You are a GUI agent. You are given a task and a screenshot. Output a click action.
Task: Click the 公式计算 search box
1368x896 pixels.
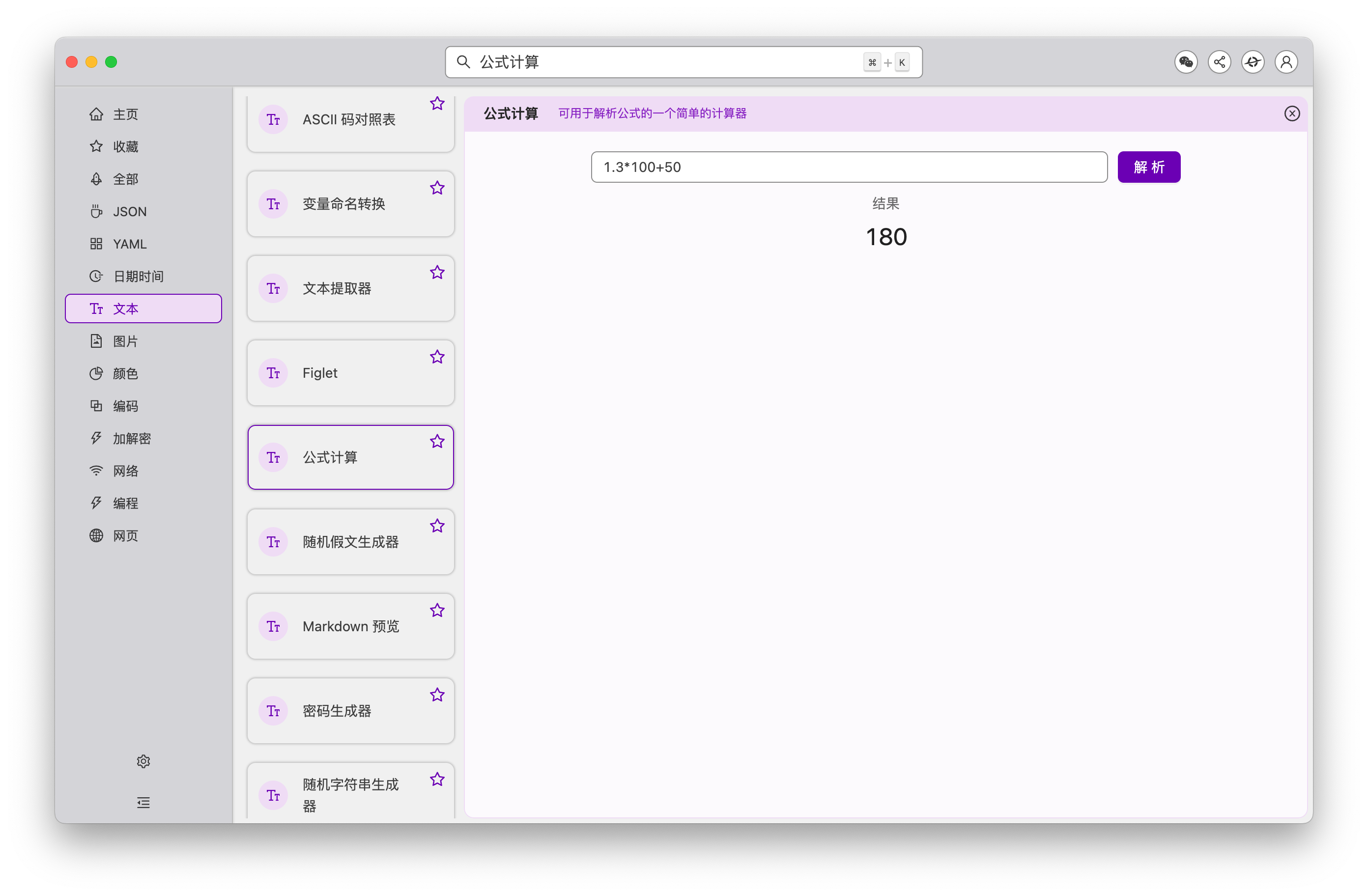684,62
